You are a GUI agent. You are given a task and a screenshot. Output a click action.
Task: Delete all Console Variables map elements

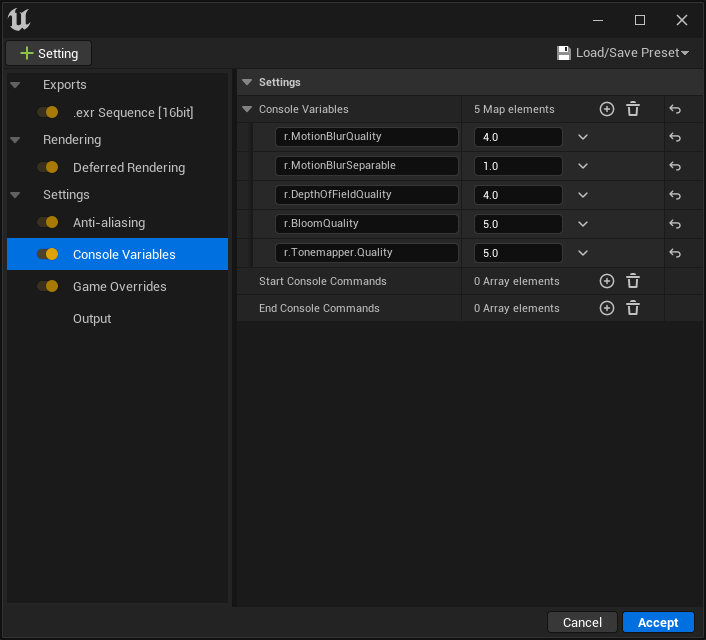click(632, 109)
